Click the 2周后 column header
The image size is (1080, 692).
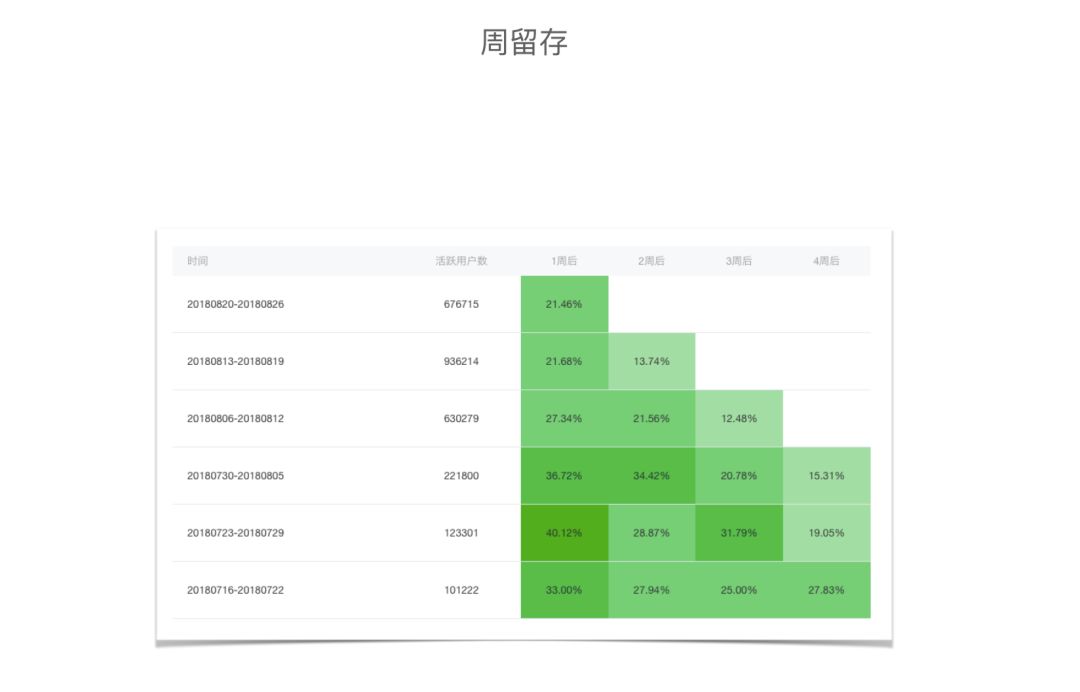click(652, 261)
